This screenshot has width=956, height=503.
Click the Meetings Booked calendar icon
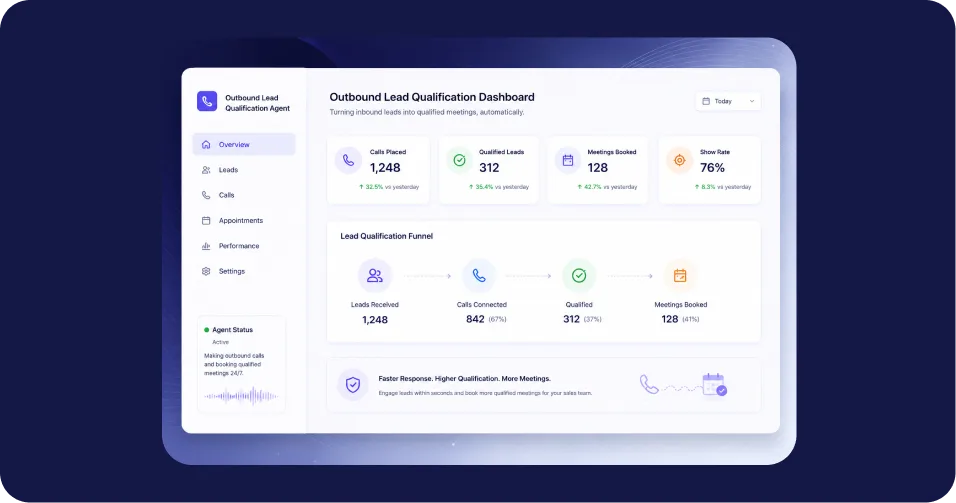coord(568,160)
